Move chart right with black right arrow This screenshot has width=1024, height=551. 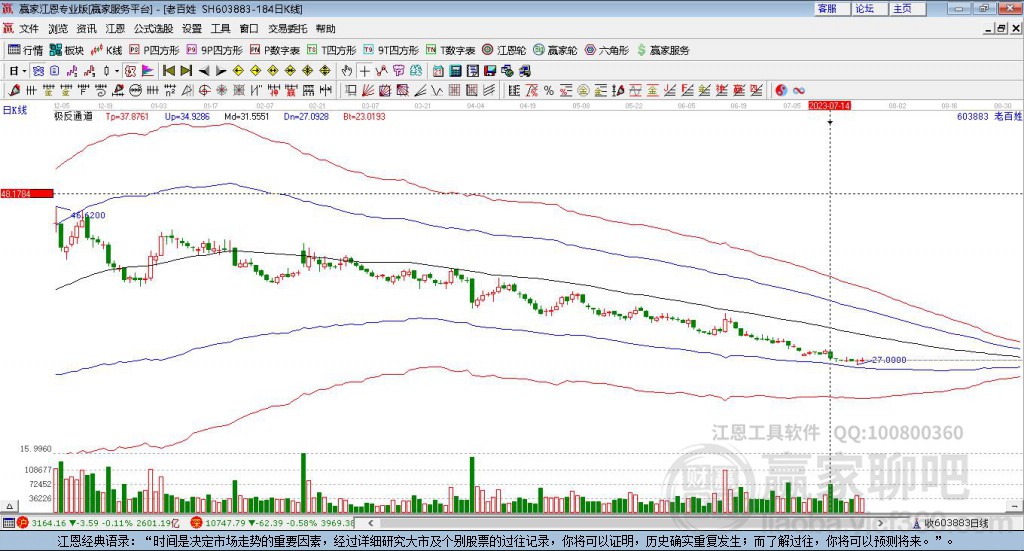[221, 71]
